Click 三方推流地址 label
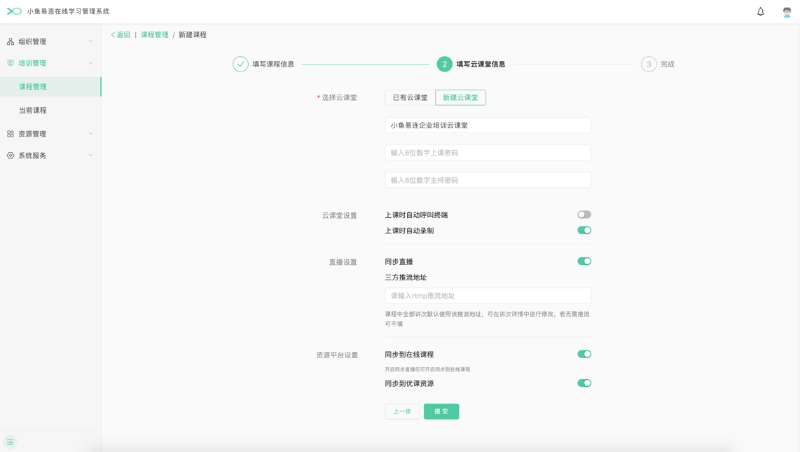This screenshot has width=800, height=452. (x=406, y=278)
